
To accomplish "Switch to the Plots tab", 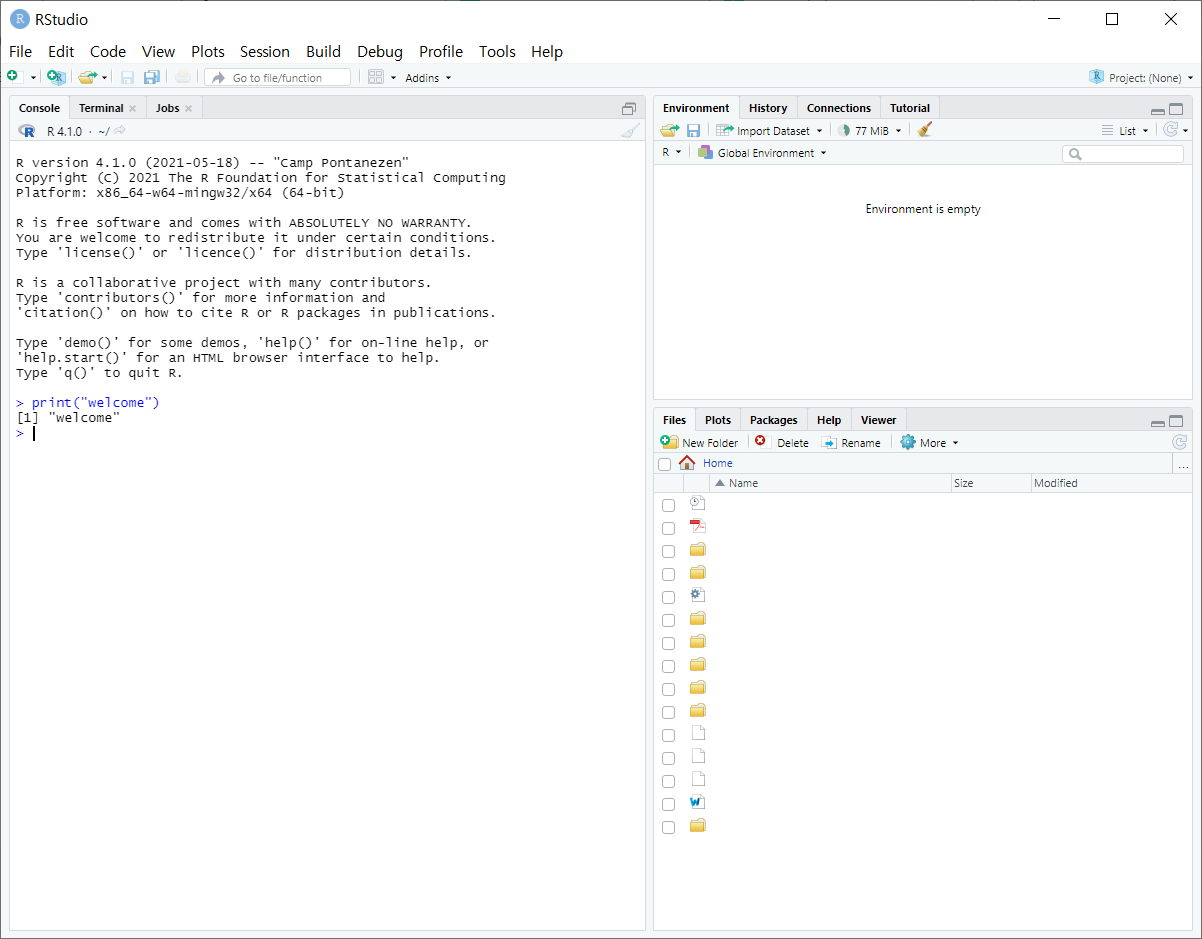I will (x=718, y=420).
